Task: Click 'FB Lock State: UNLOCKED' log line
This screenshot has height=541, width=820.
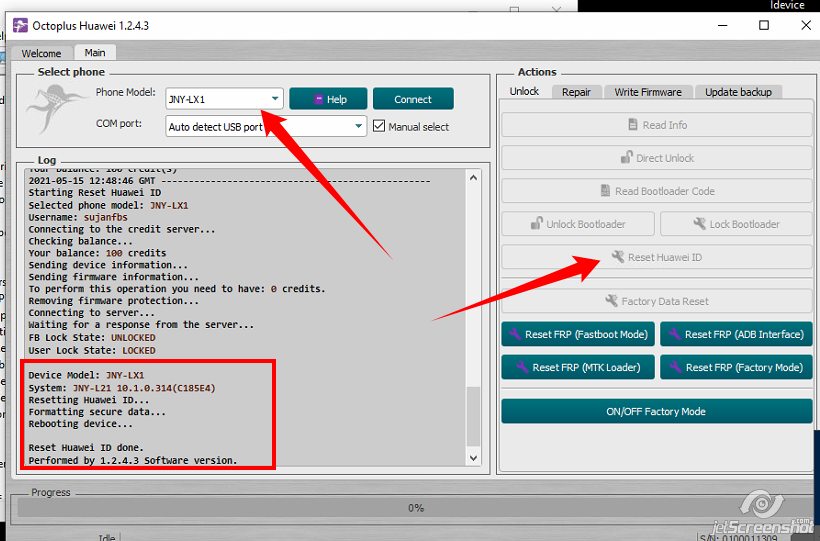Action: [x=92, y=337]
